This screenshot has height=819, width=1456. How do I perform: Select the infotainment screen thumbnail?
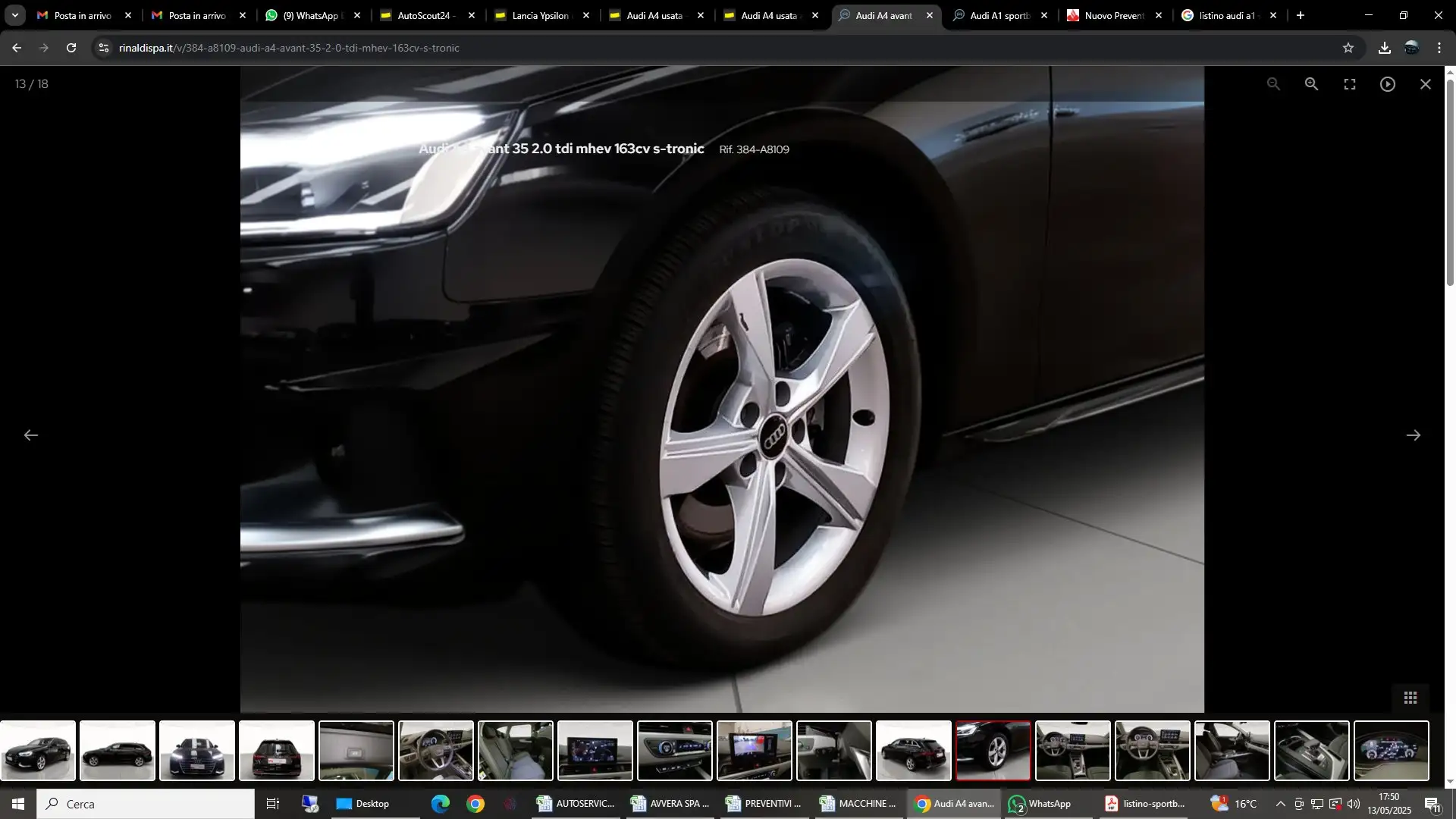coord(595,751)
